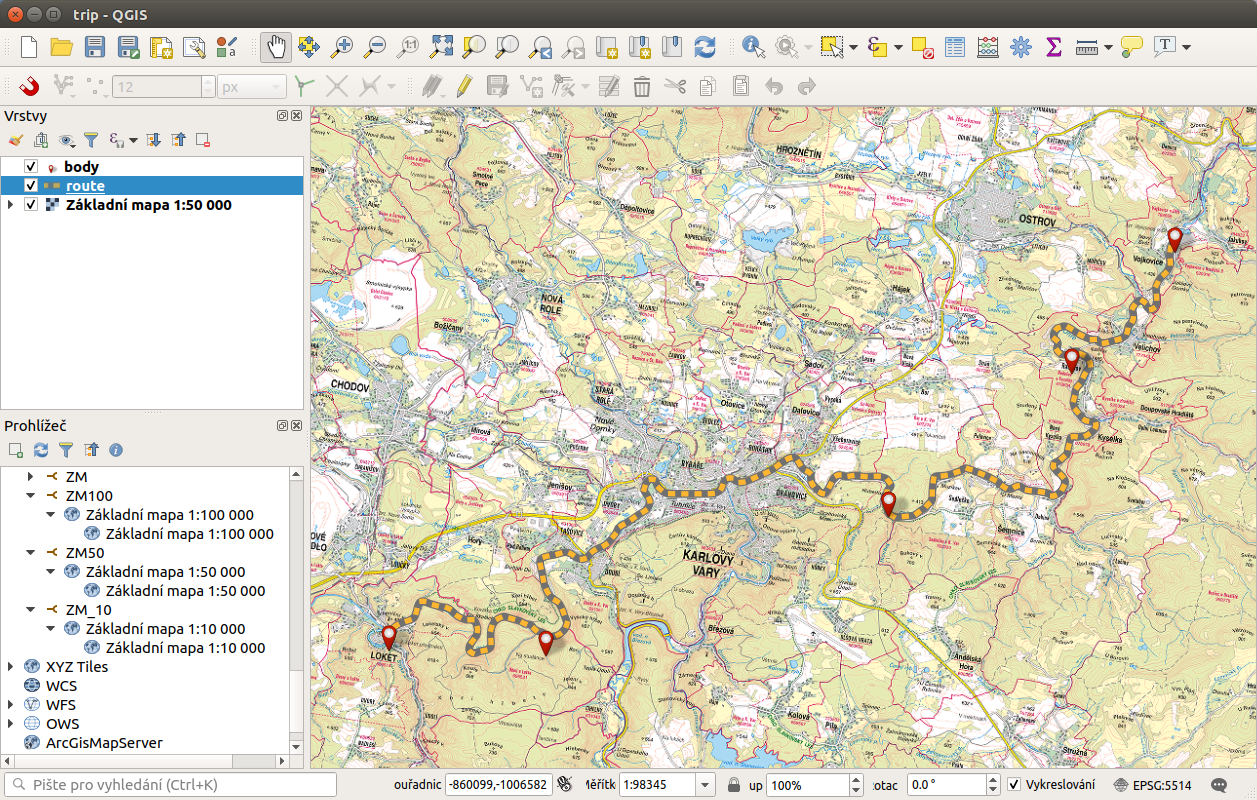
Task: Open the Measure tool dropdown arrow
Action: tap(1108, 46)
